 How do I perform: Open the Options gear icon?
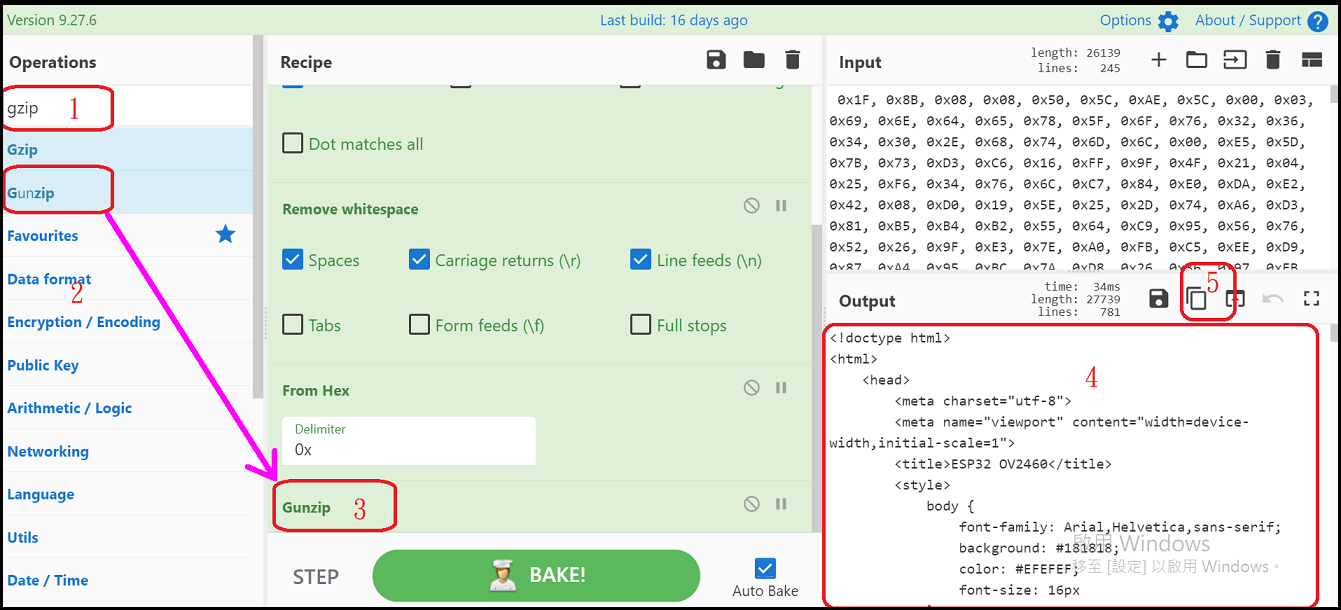(x=1168, y=21)
